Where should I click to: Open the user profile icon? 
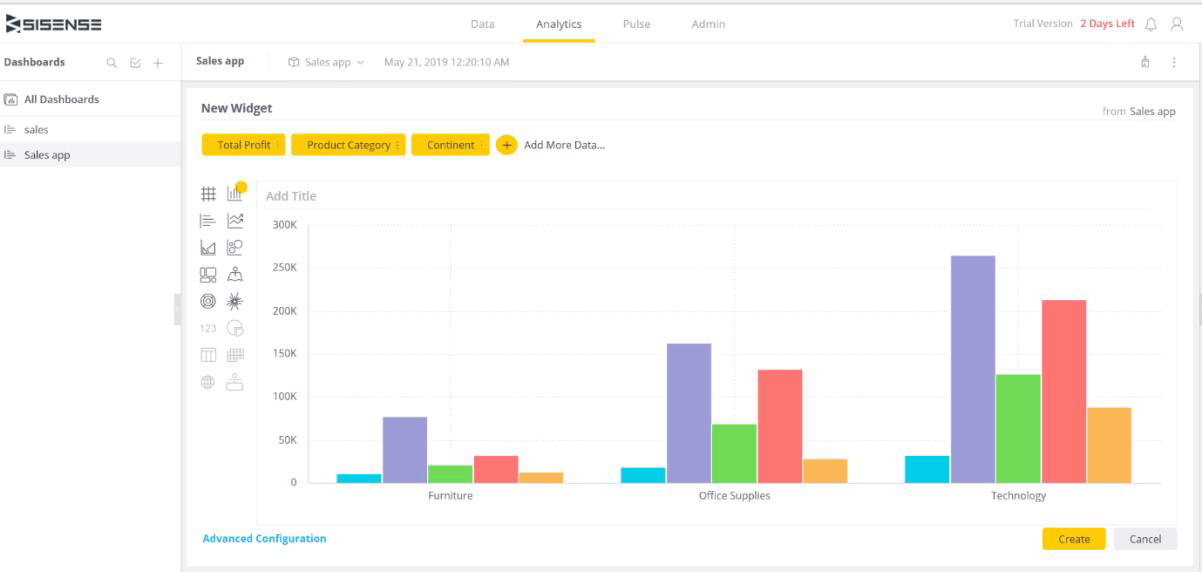pos(1177,24)
